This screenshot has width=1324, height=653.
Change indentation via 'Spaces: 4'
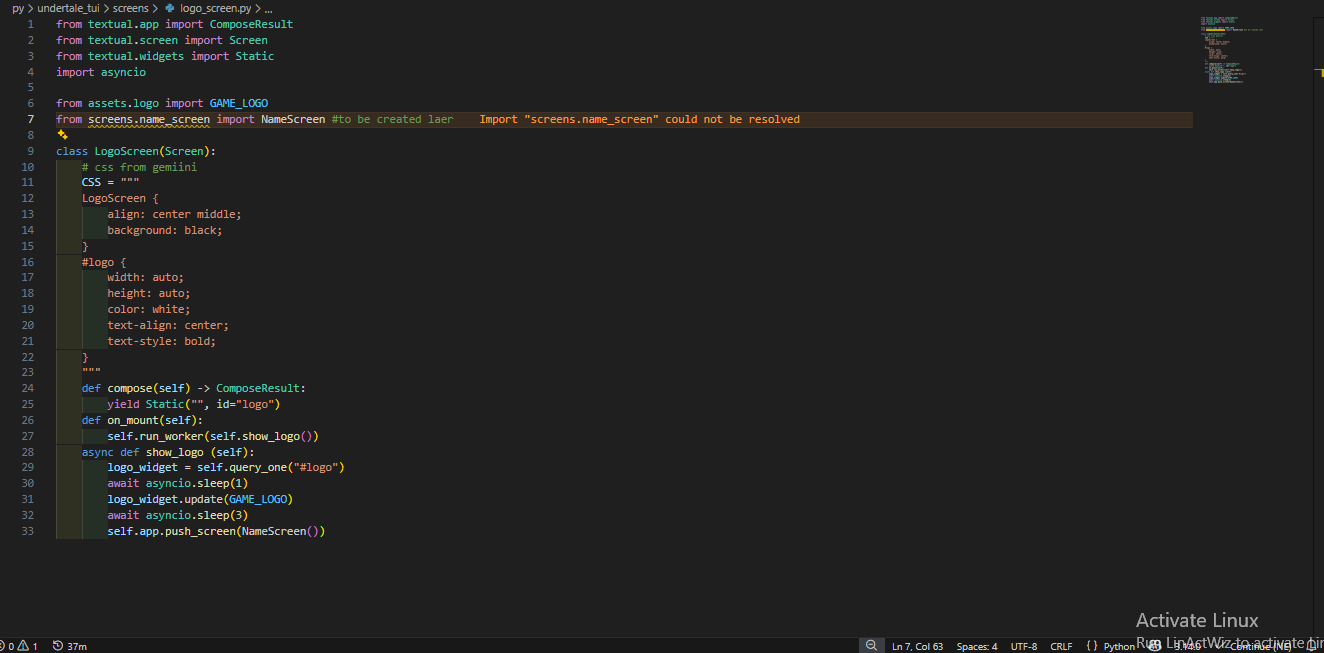tap(976, 646)
